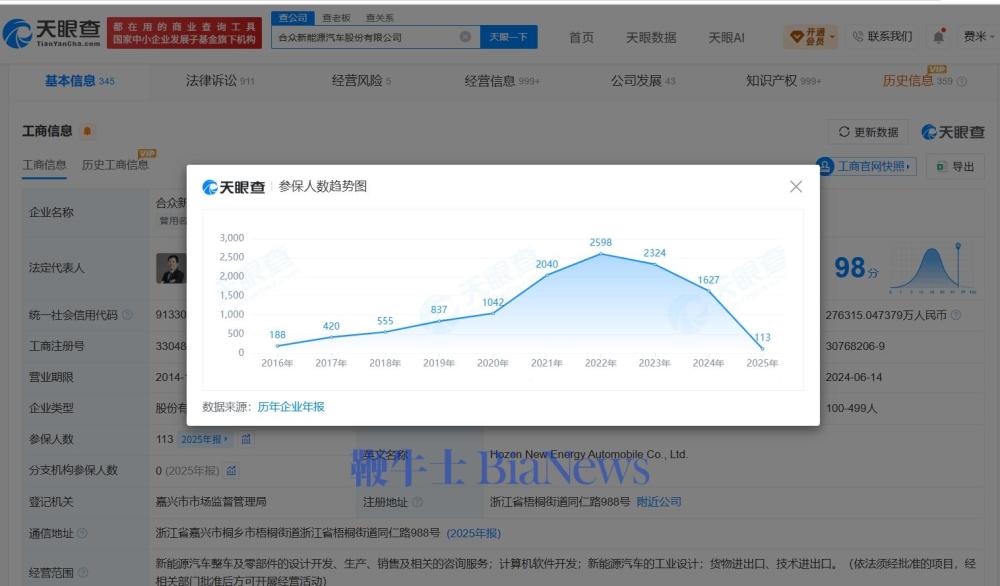Click help icon beside 统一社会信用代码
The height and width of the screenshot is (586, 1000).
point(128,315)
